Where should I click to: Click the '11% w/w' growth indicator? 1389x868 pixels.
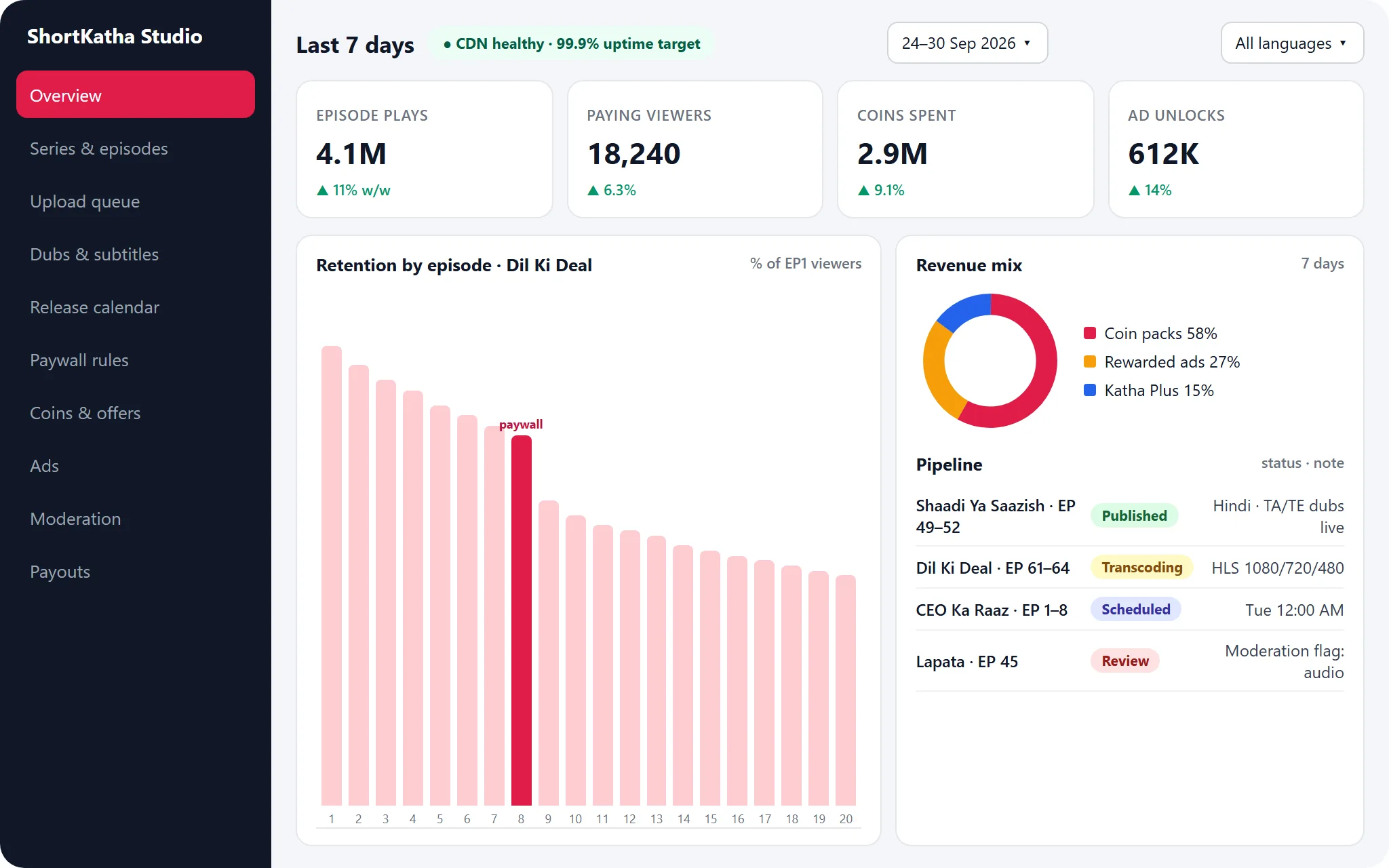[353, 190]
